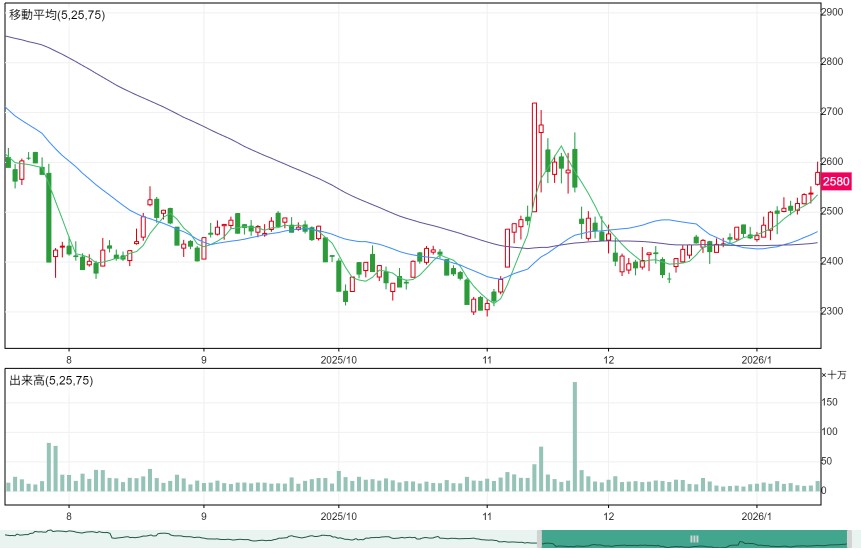
Task: Click the 出来高(5,25,75) volume label
Action: (x=51, y=380)
